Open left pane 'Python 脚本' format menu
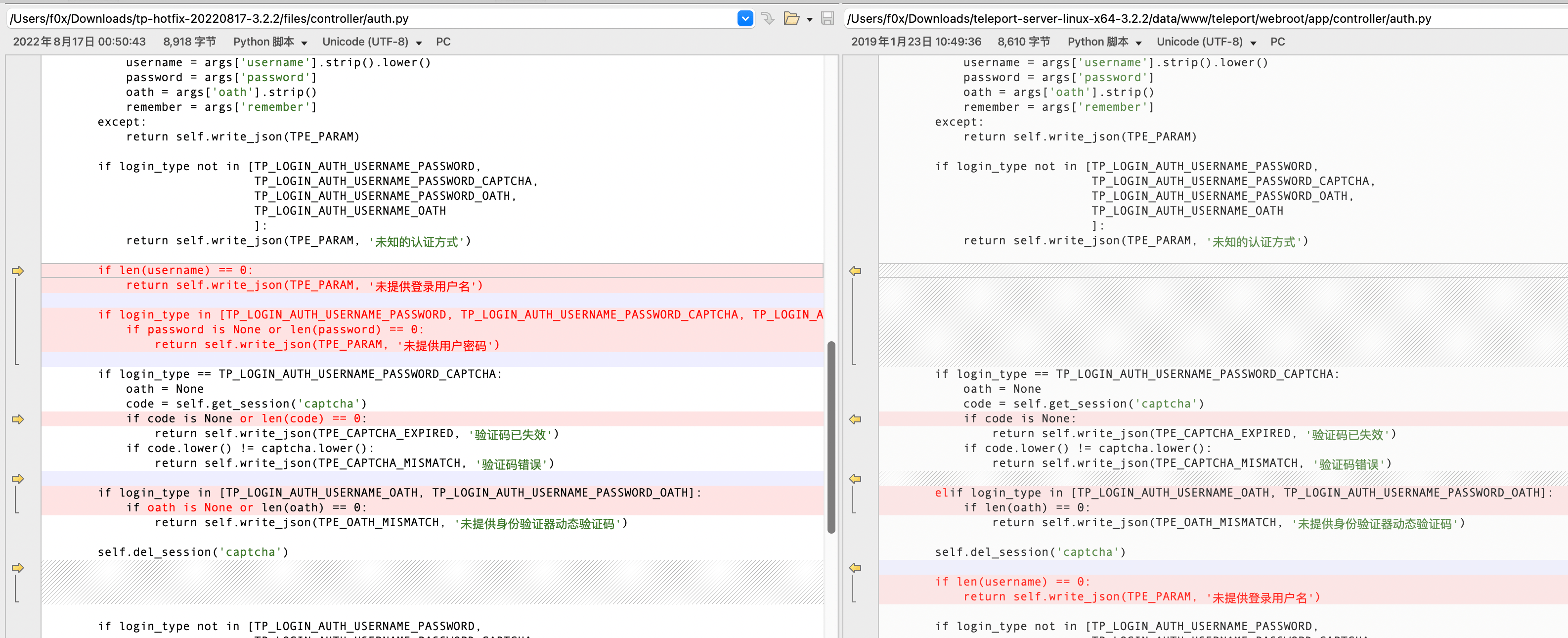1568x638 pixels. (269, 42)
